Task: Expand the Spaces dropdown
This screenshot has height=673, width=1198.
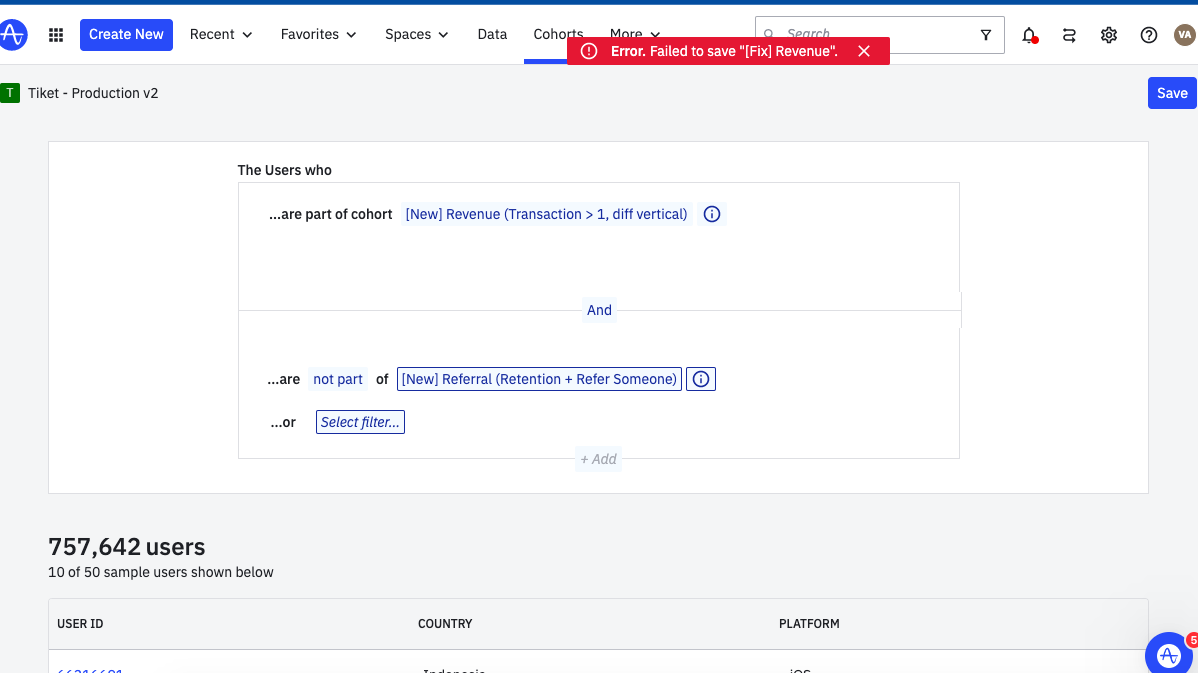Action: point(416,34)
